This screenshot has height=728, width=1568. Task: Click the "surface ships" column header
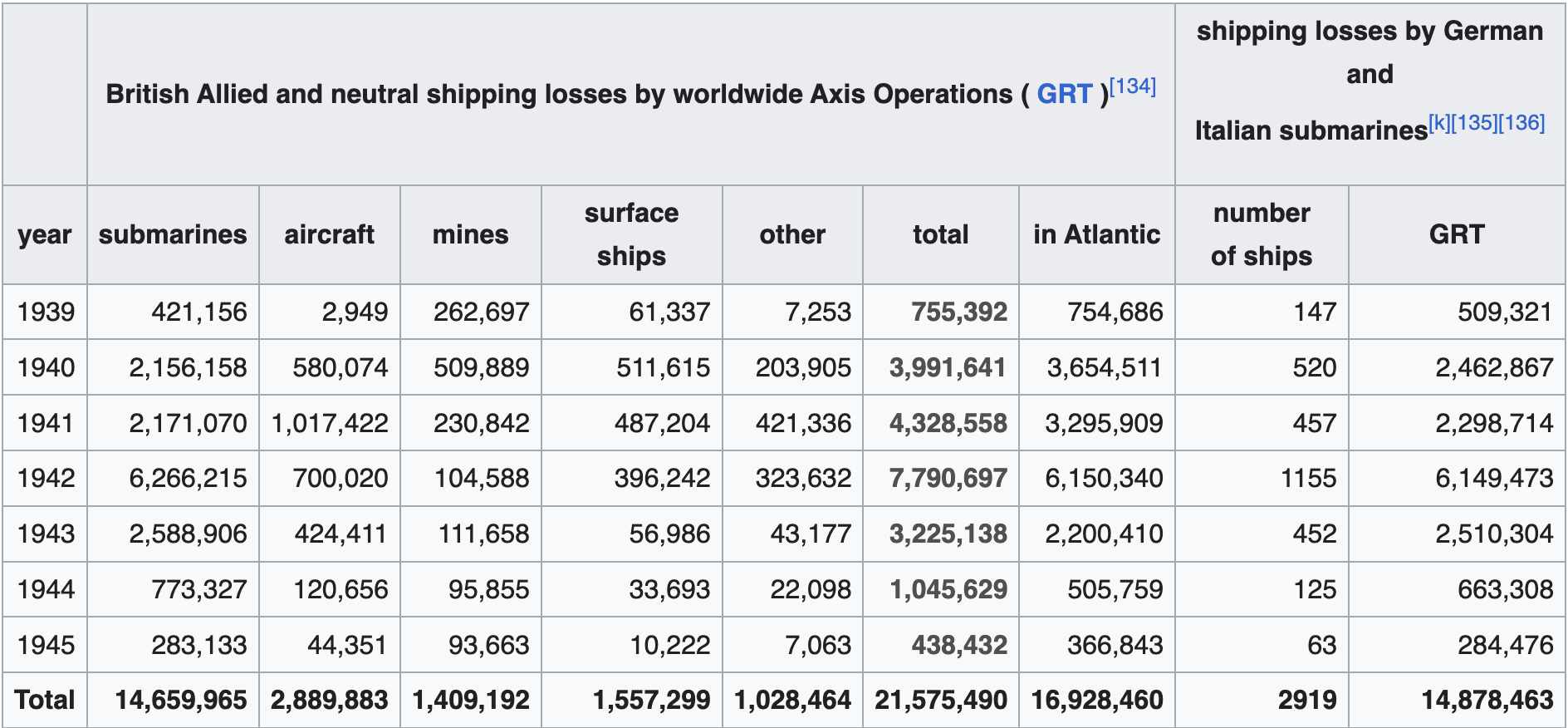point(631,234)
